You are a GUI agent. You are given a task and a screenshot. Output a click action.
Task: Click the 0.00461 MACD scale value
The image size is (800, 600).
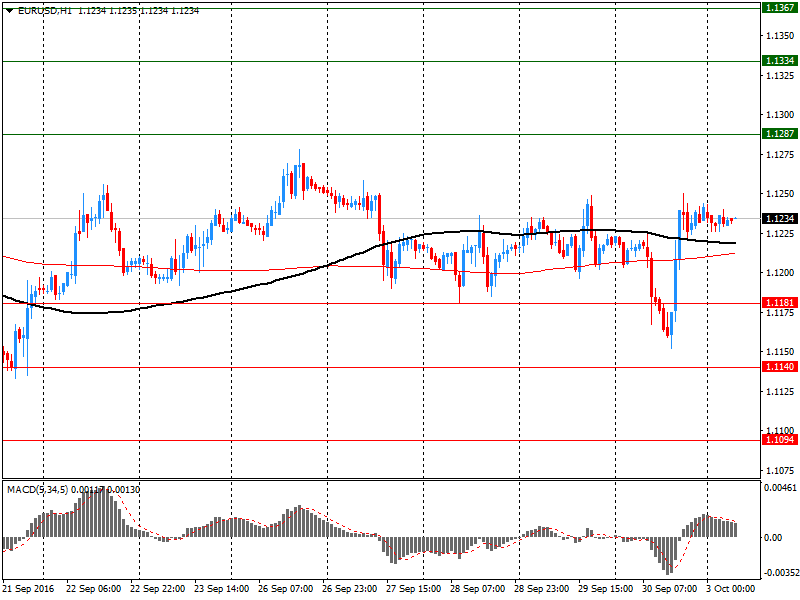780,488
